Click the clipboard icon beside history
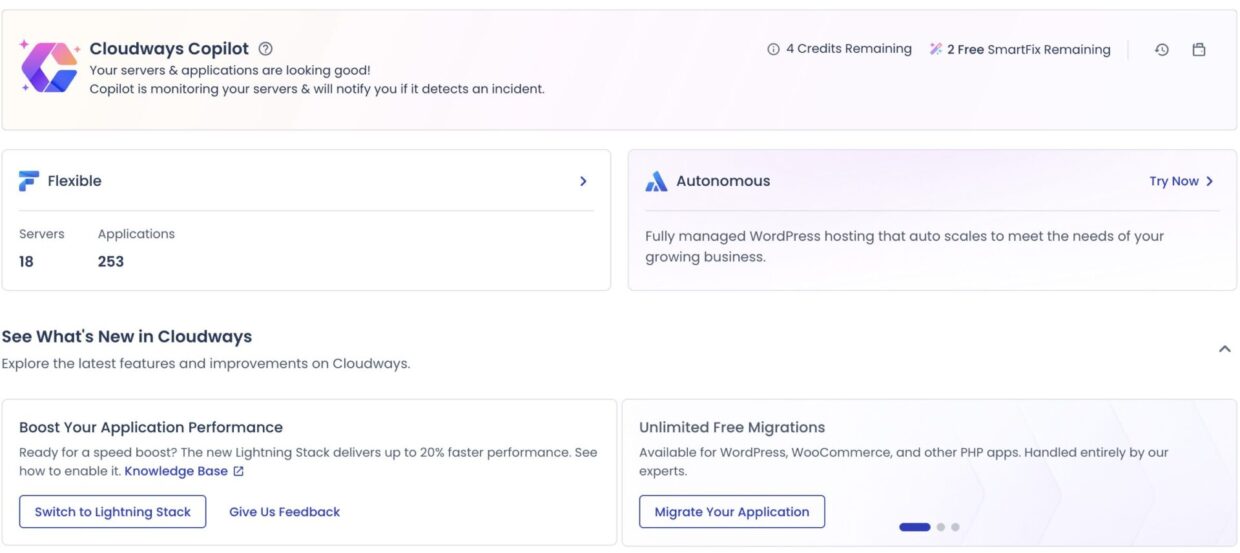This screenshot has width=1240, height=553. pyautogui.click(x=1199, y=49)
